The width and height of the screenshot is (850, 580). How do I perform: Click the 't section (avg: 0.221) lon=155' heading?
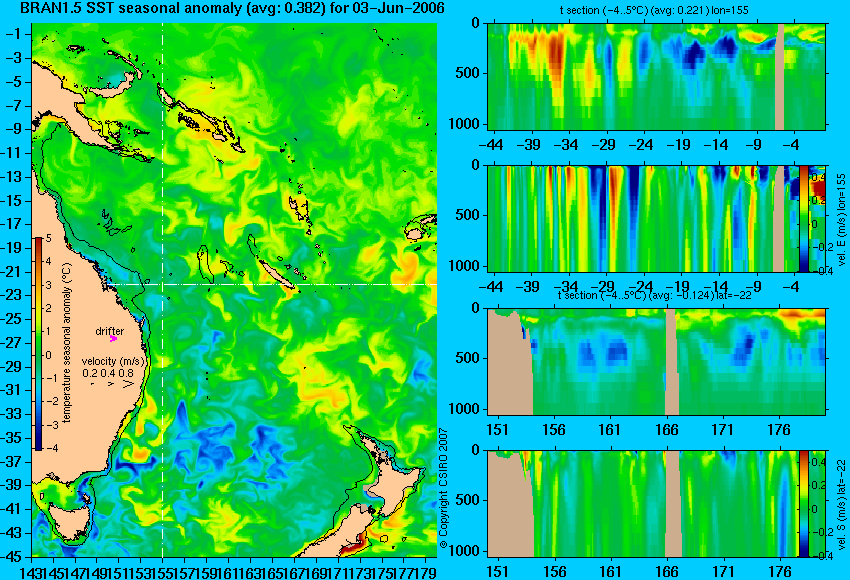(x=654, y=10)
